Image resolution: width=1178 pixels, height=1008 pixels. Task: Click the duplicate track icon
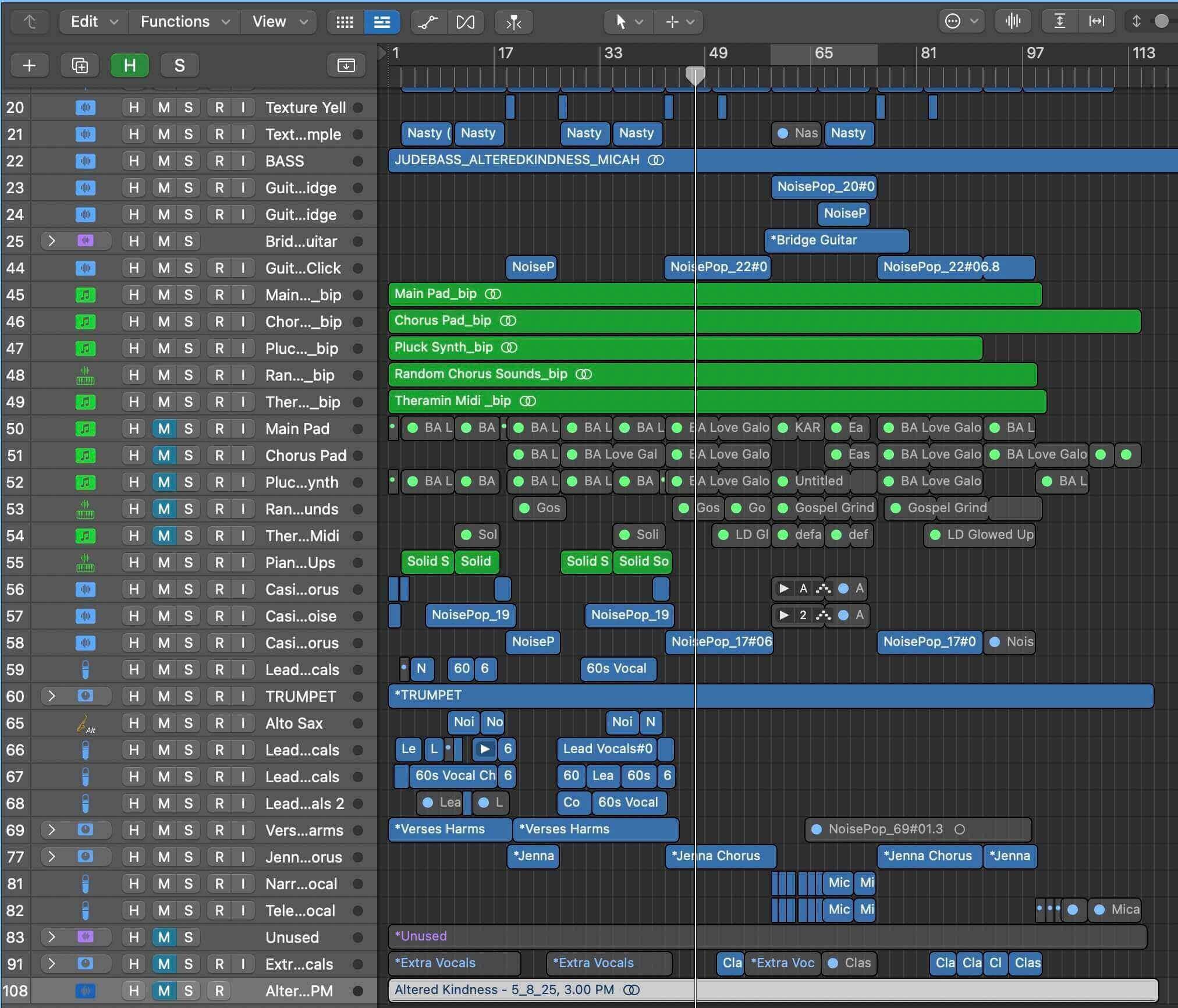pos(80,65)
